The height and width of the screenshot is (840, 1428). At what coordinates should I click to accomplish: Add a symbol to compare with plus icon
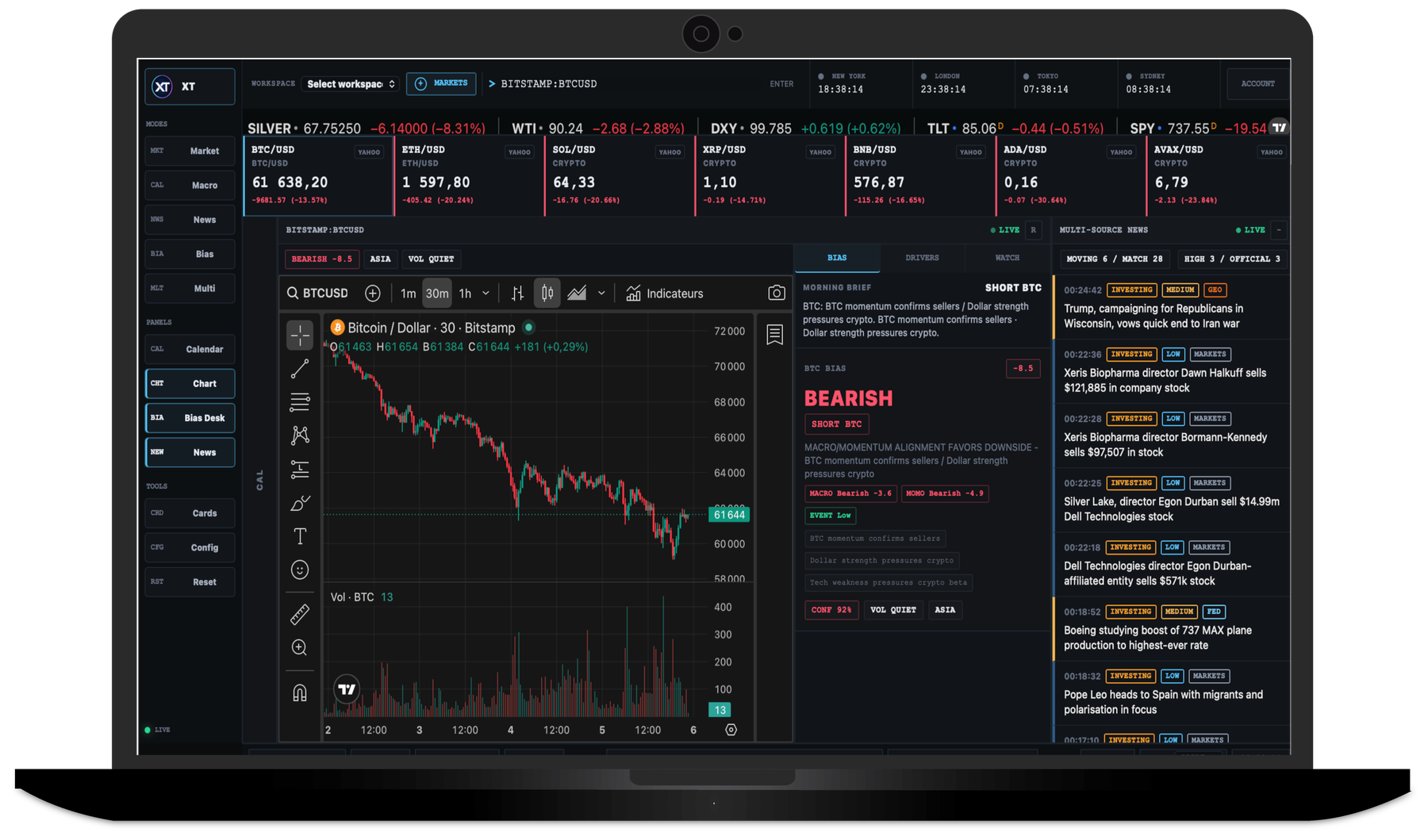pos(373,293)
